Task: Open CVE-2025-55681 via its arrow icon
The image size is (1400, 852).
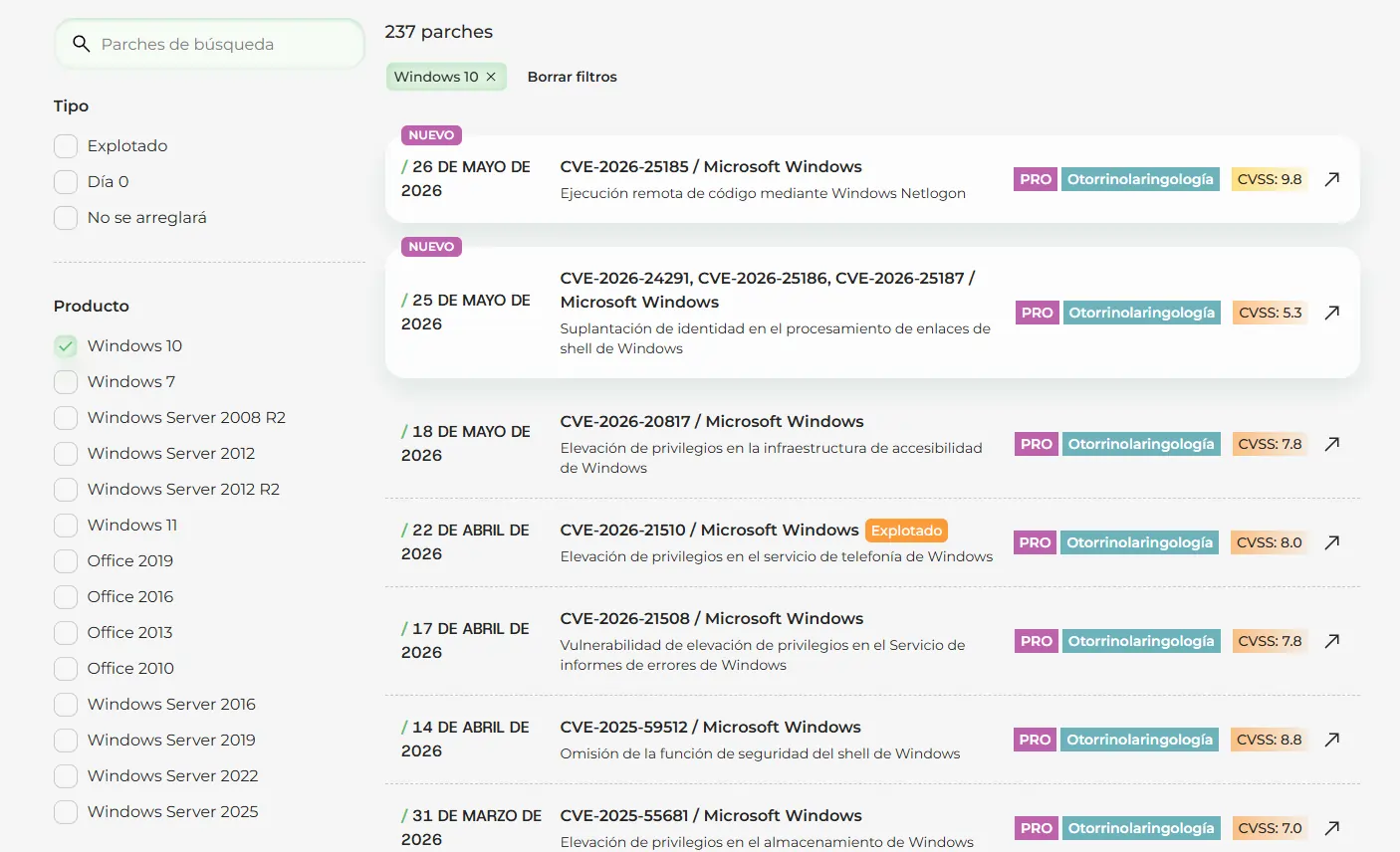Action: (1332, 828)
